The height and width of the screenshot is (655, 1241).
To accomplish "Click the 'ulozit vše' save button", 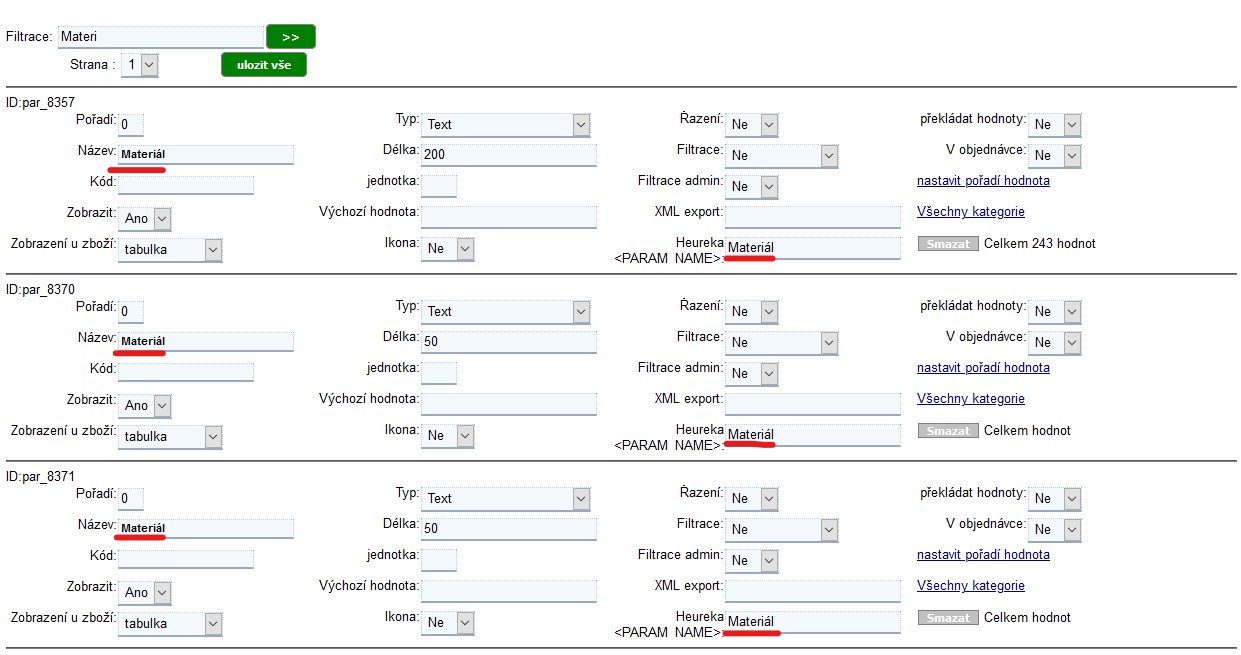I will click(264, 65).
